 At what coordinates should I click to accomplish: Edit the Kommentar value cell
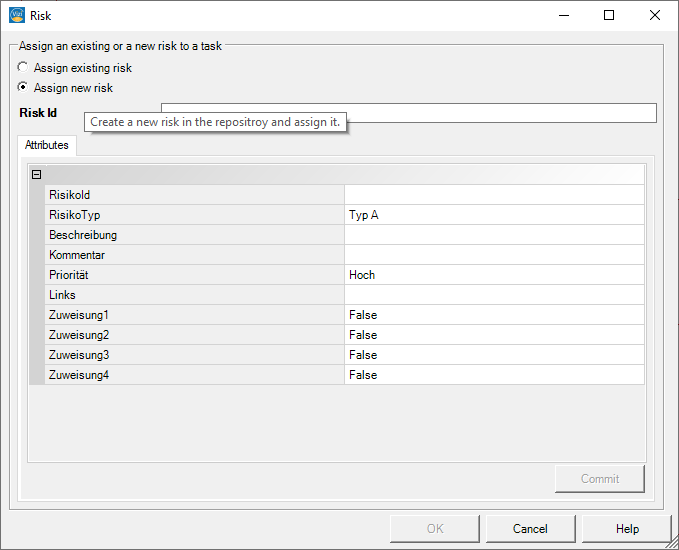pyautogui.click(x=494, y=255)
